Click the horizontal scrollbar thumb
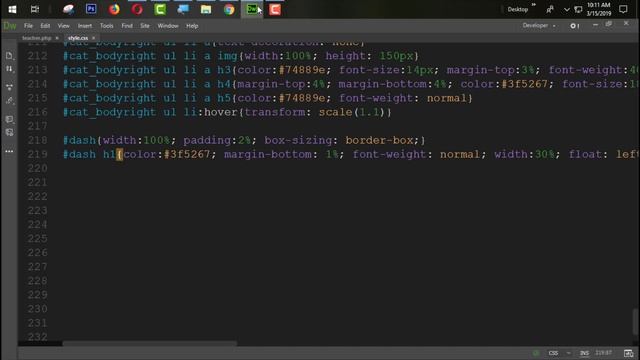The height and width of the screenshot is (360, 640). (x=149, y=344)
